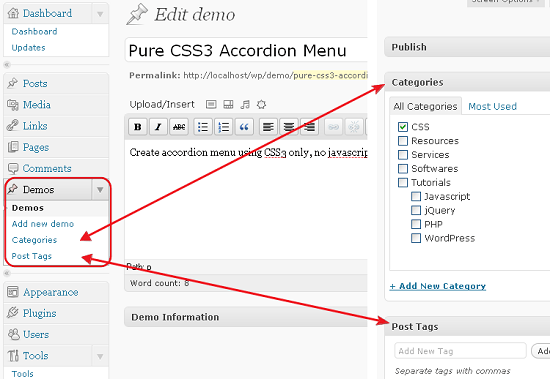Click the Add New Category link
This screenshot has width=550, height=379.
pos(438,286)
